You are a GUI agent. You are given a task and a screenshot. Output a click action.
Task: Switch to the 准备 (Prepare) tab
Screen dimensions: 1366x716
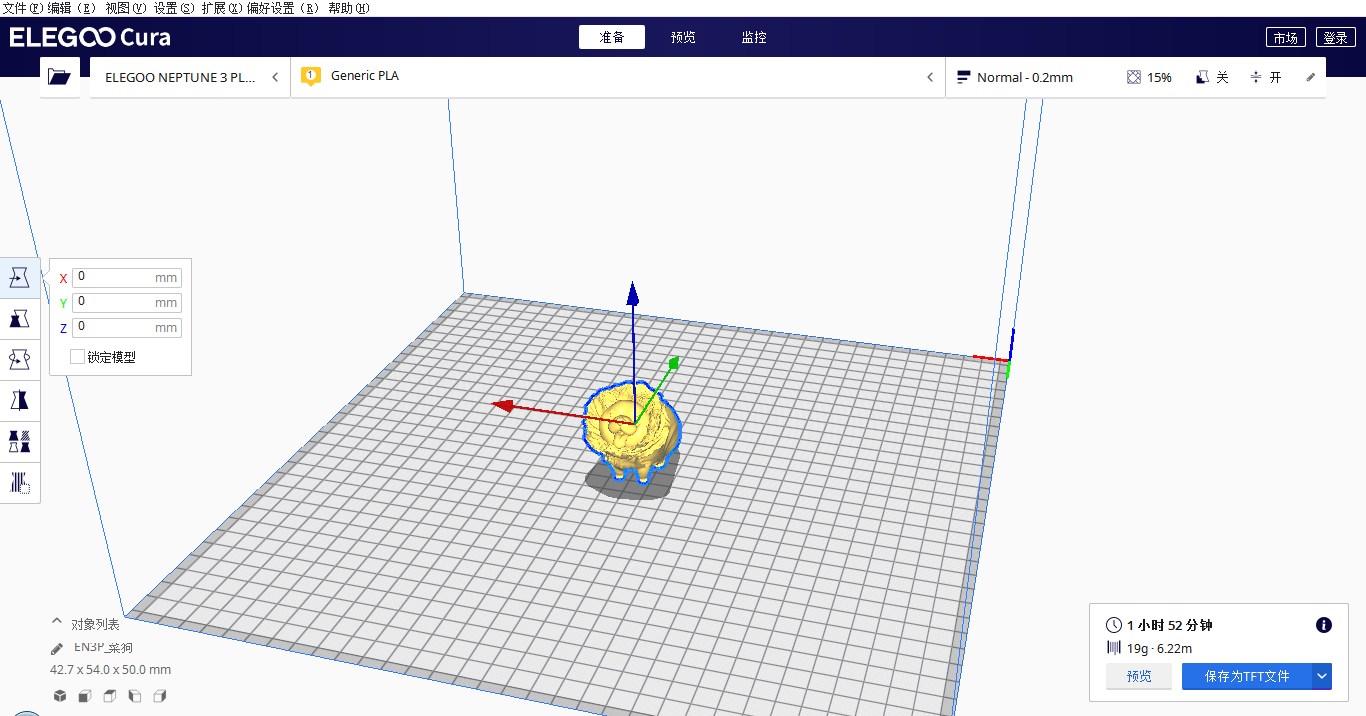pos(612,37)
